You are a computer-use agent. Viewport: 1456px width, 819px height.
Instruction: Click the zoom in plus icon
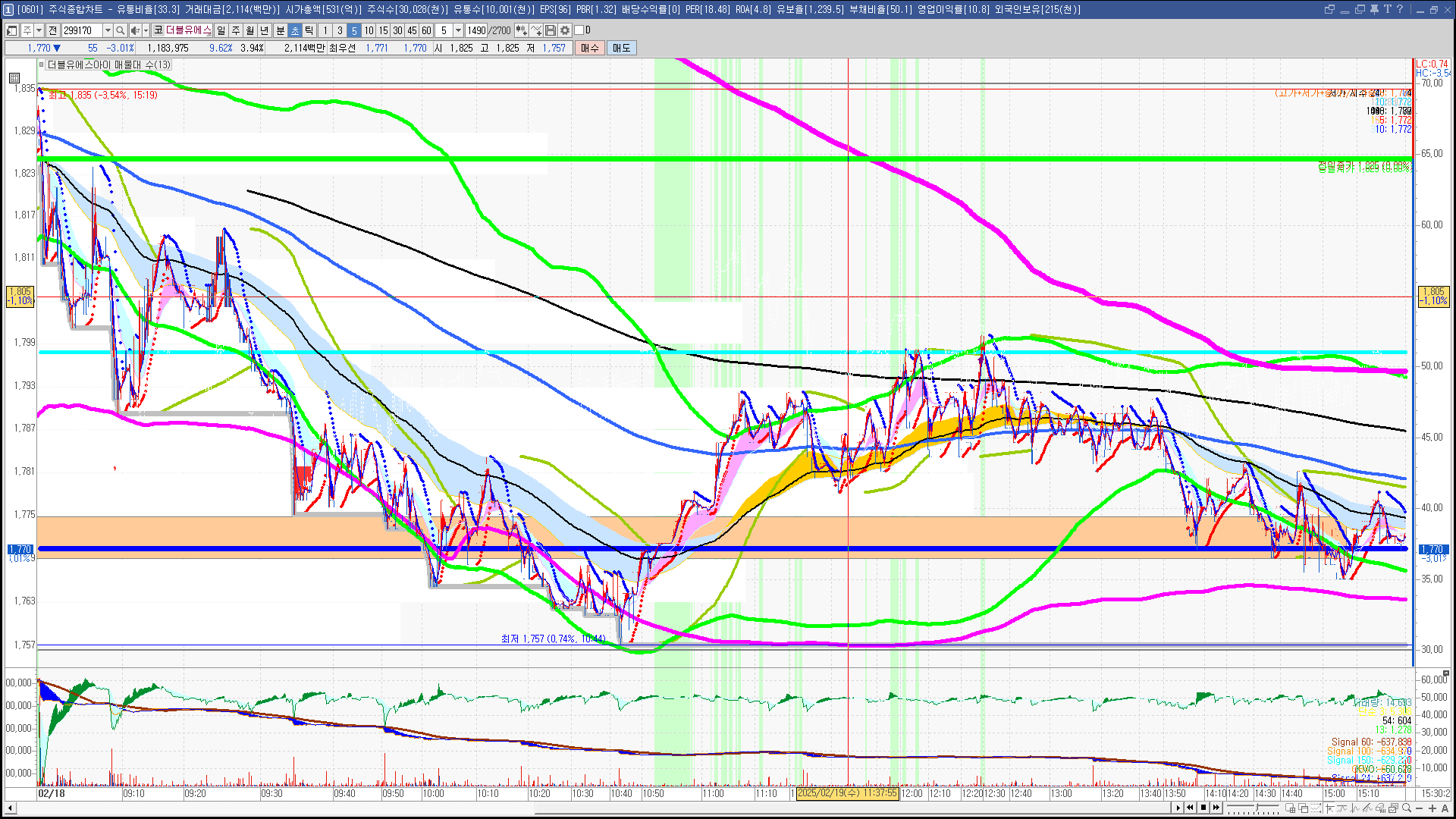pyautogui.click(x=1432, y=808)
